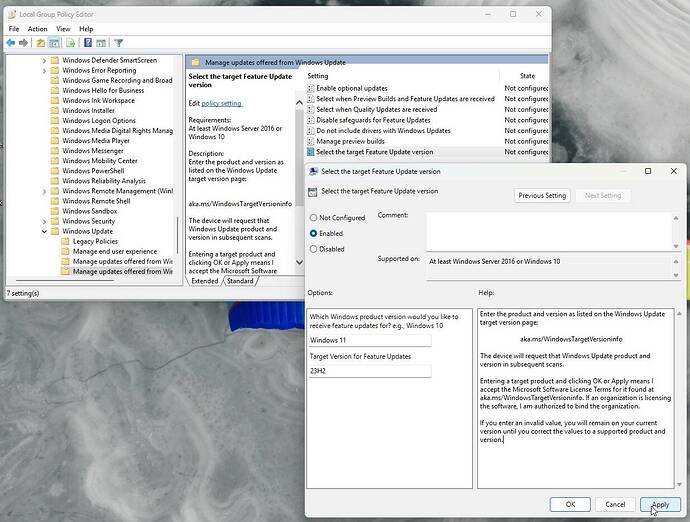690x522 pixels.
Task: Click inside the Comment text box
Action: (x=549, y=231)
